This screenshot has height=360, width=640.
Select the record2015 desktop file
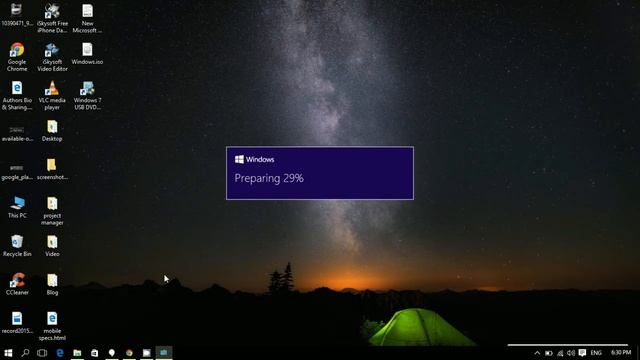[17, 322]
